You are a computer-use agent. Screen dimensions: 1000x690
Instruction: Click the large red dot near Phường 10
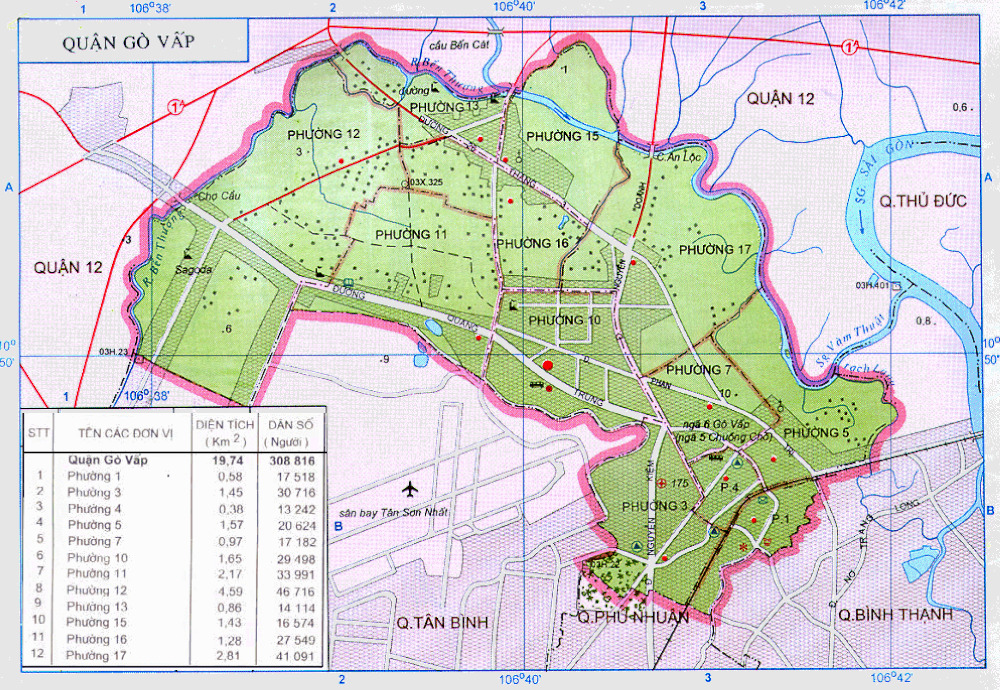coord(548,365)
